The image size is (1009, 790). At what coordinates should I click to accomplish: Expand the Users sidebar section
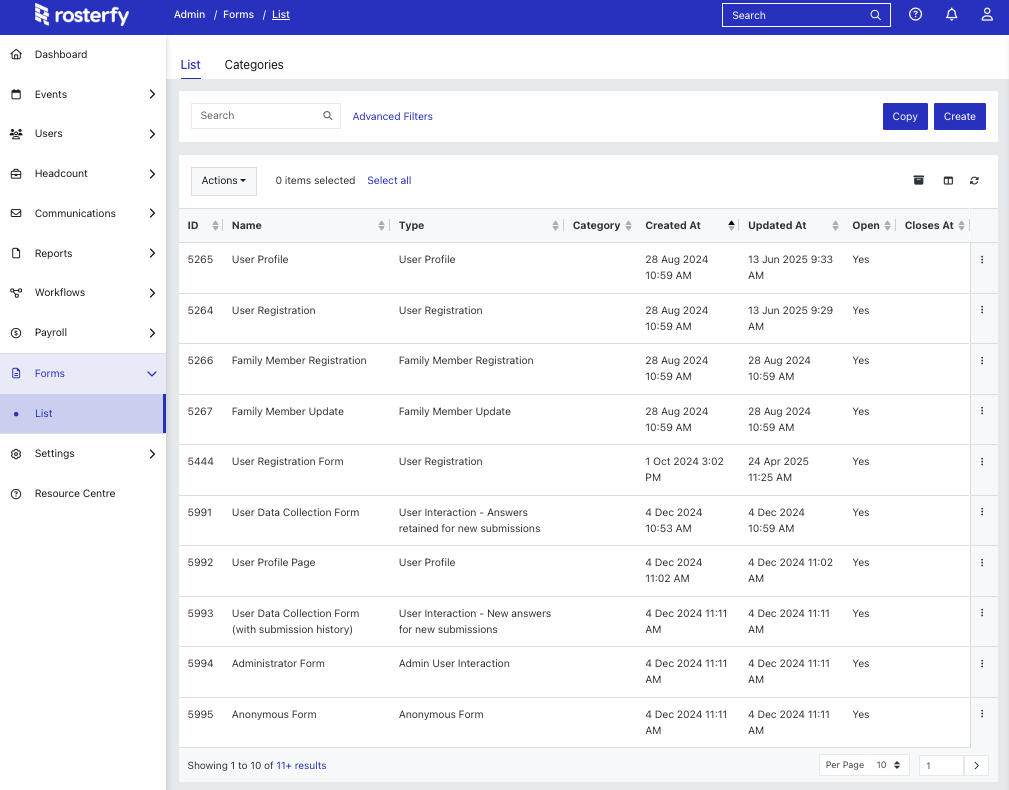pos(83,133)
